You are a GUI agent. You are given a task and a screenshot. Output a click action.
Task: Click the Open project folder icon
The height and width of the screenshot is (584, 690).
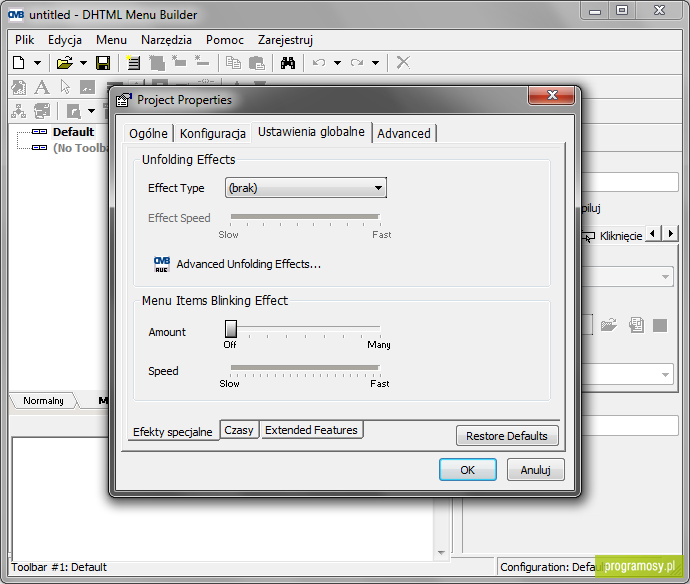tap(64, 63)
